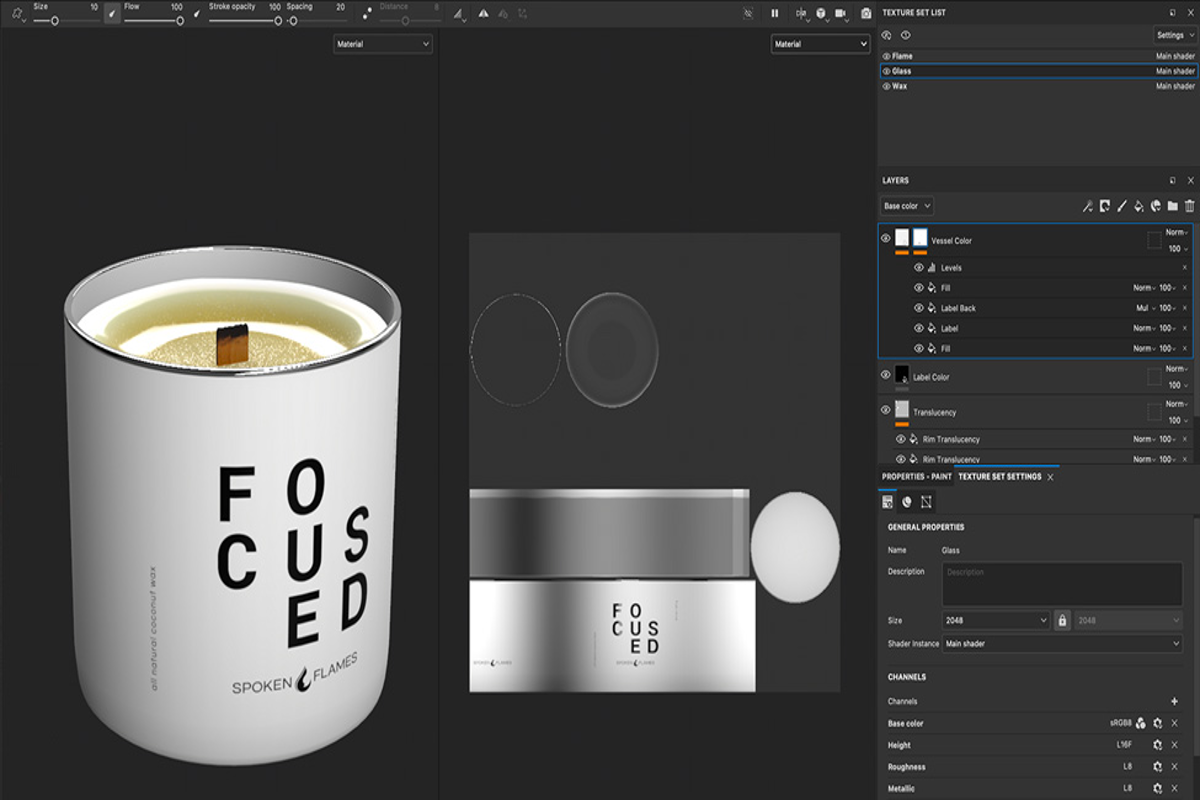This screenshot has width=1200, height=800.
Task: Open the Shader Instance dropdown
Action: coord(1062,644)
